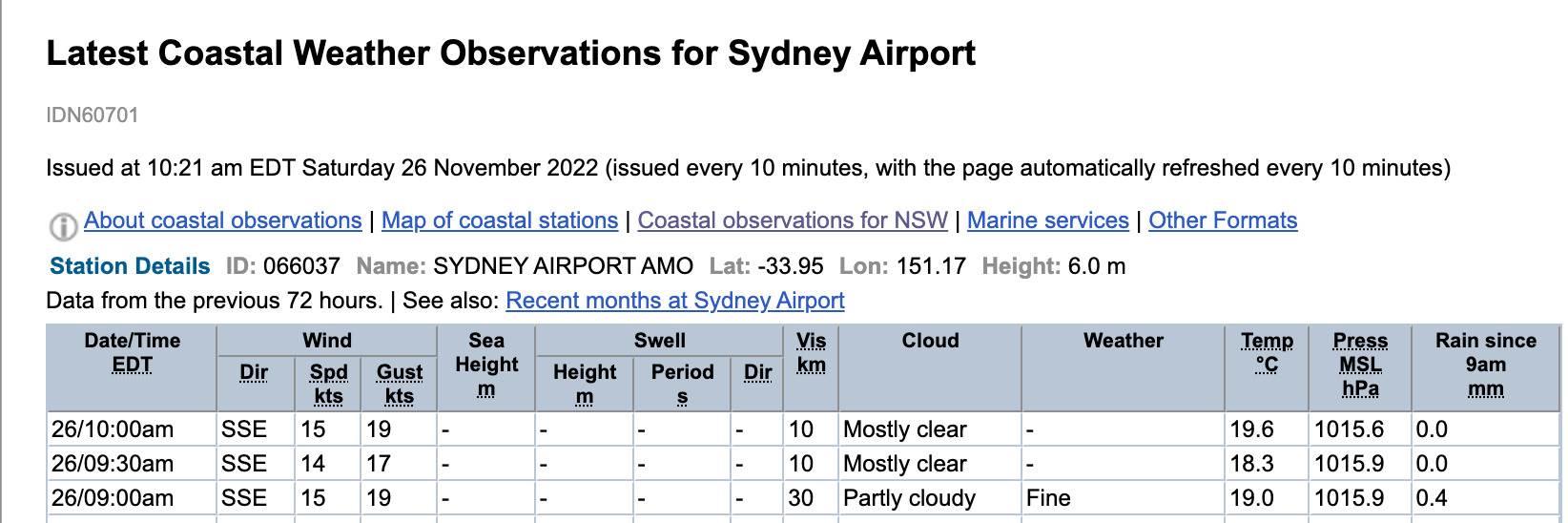Open Recent months at Sydney Airport
The image size is (1568, 523).
click(x=674, y=301)
